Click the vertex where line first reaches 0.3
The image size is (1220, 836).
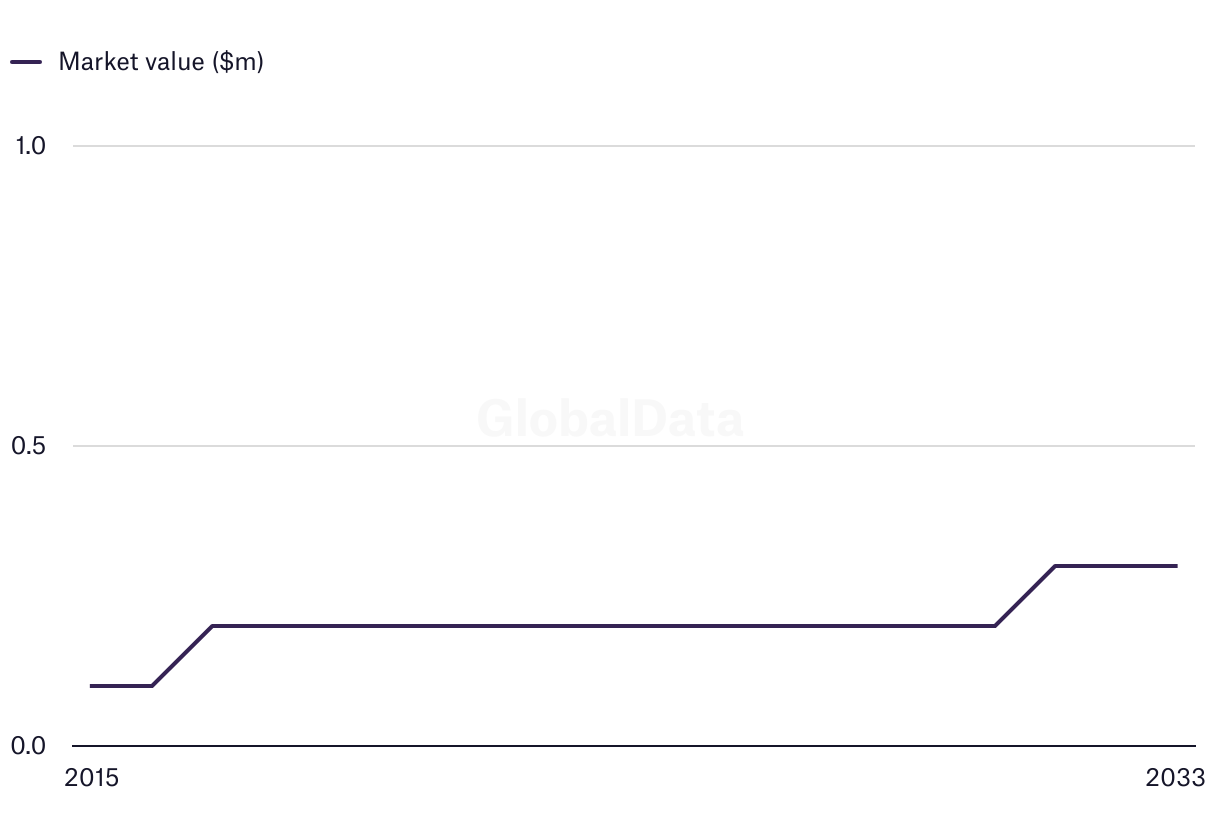coord(1056,566)
